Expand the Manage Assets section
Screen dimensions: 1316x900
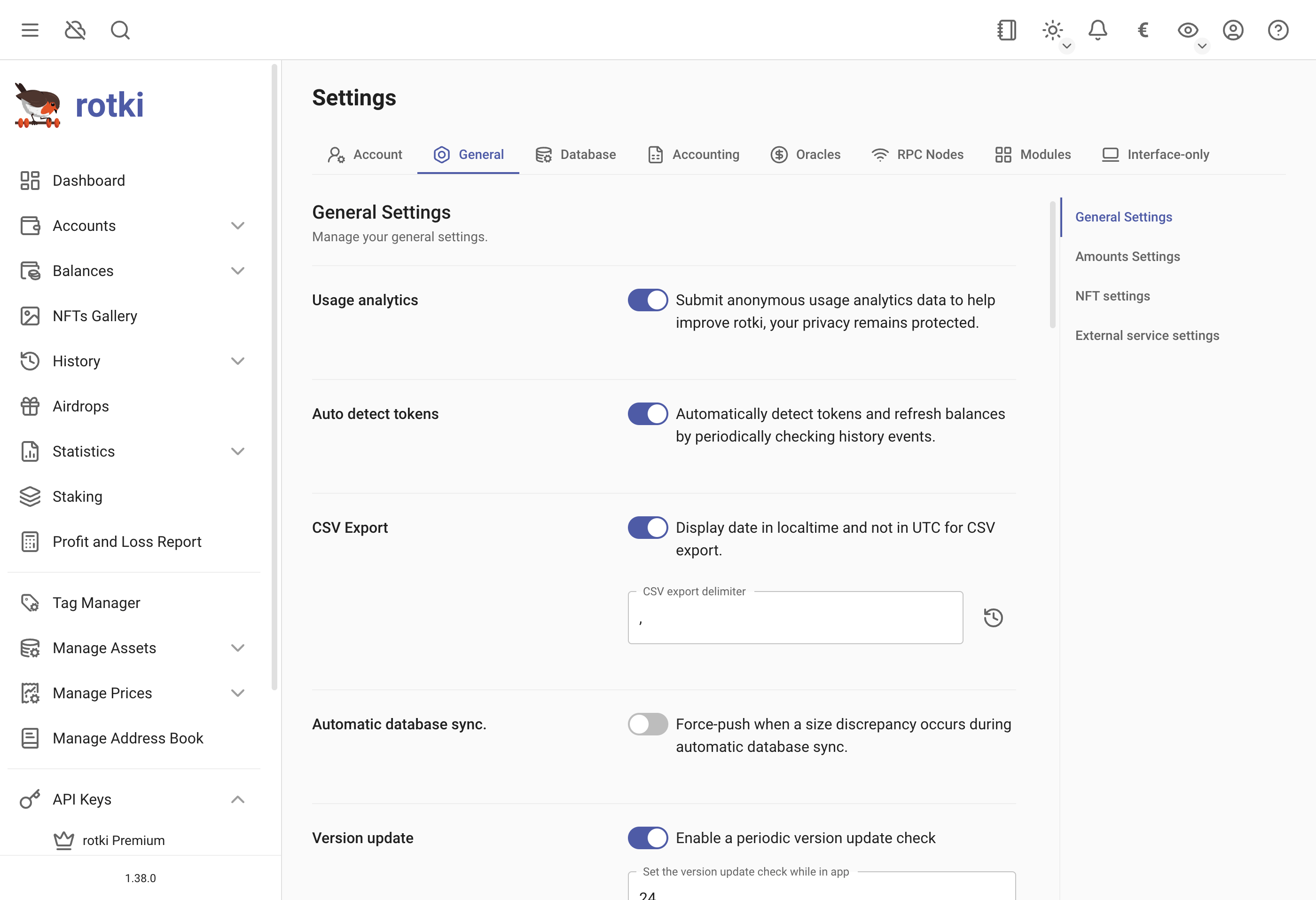[x=134, y=648]
